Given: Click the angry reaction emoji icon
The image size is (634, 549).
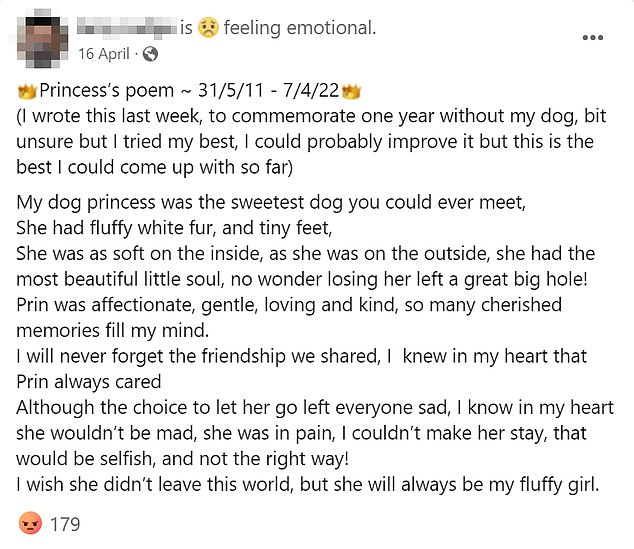Looking at the screenshot, I should click(30, 523).
